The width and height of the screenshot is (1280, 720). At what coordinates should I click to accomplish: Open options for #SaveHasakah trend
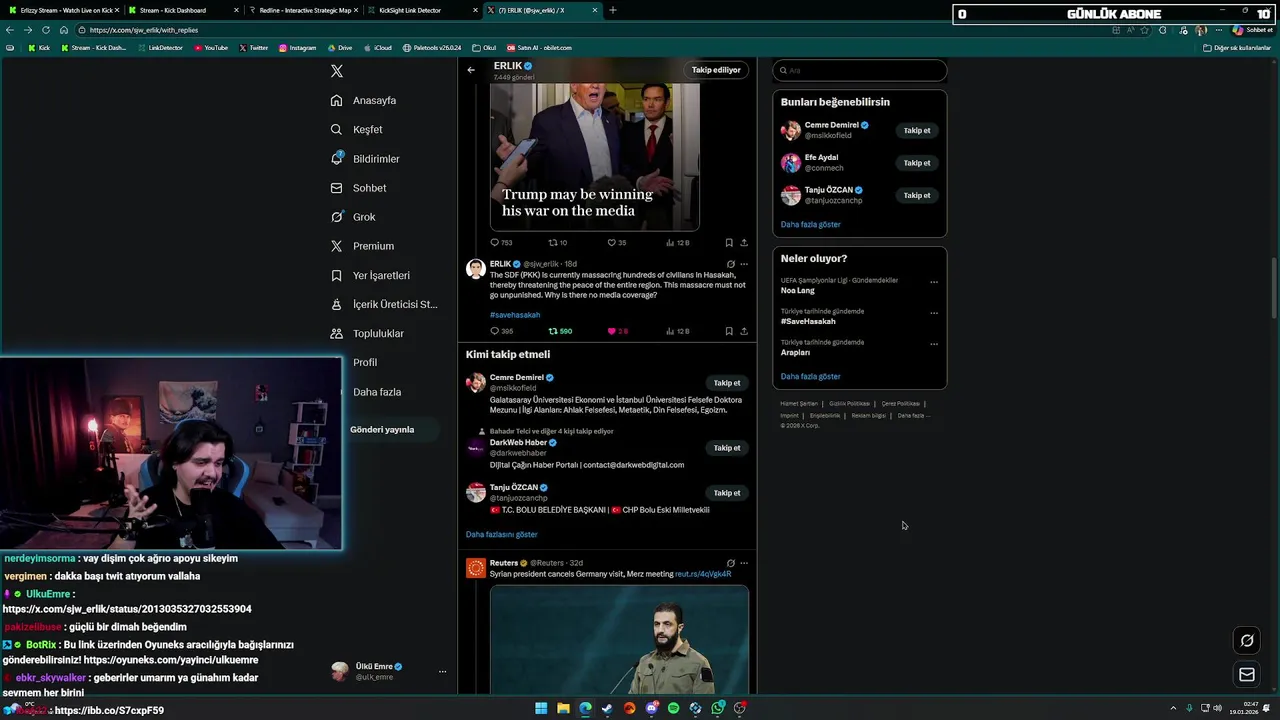[934, 313]
